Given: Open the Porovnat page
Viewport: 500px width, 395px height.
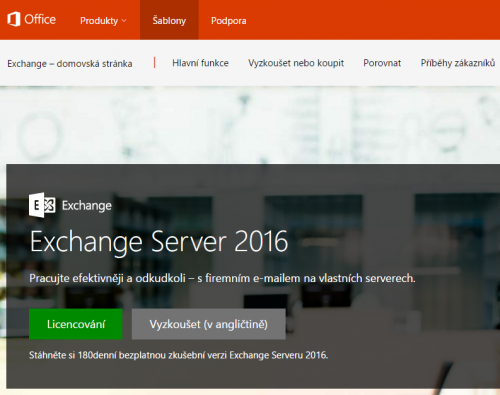Looking at the screenshot, I should pyautogui.click(x=382, y=63).
